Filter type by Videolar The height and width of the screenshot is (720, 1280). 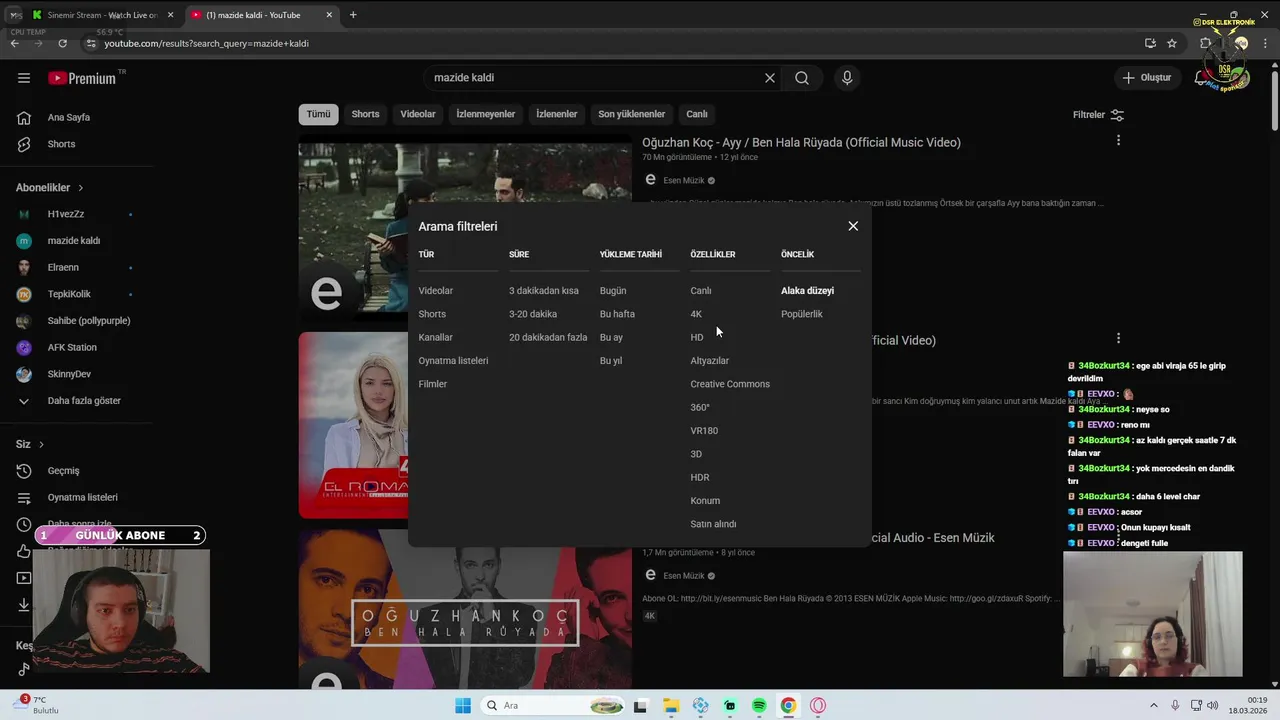[436, 291]
